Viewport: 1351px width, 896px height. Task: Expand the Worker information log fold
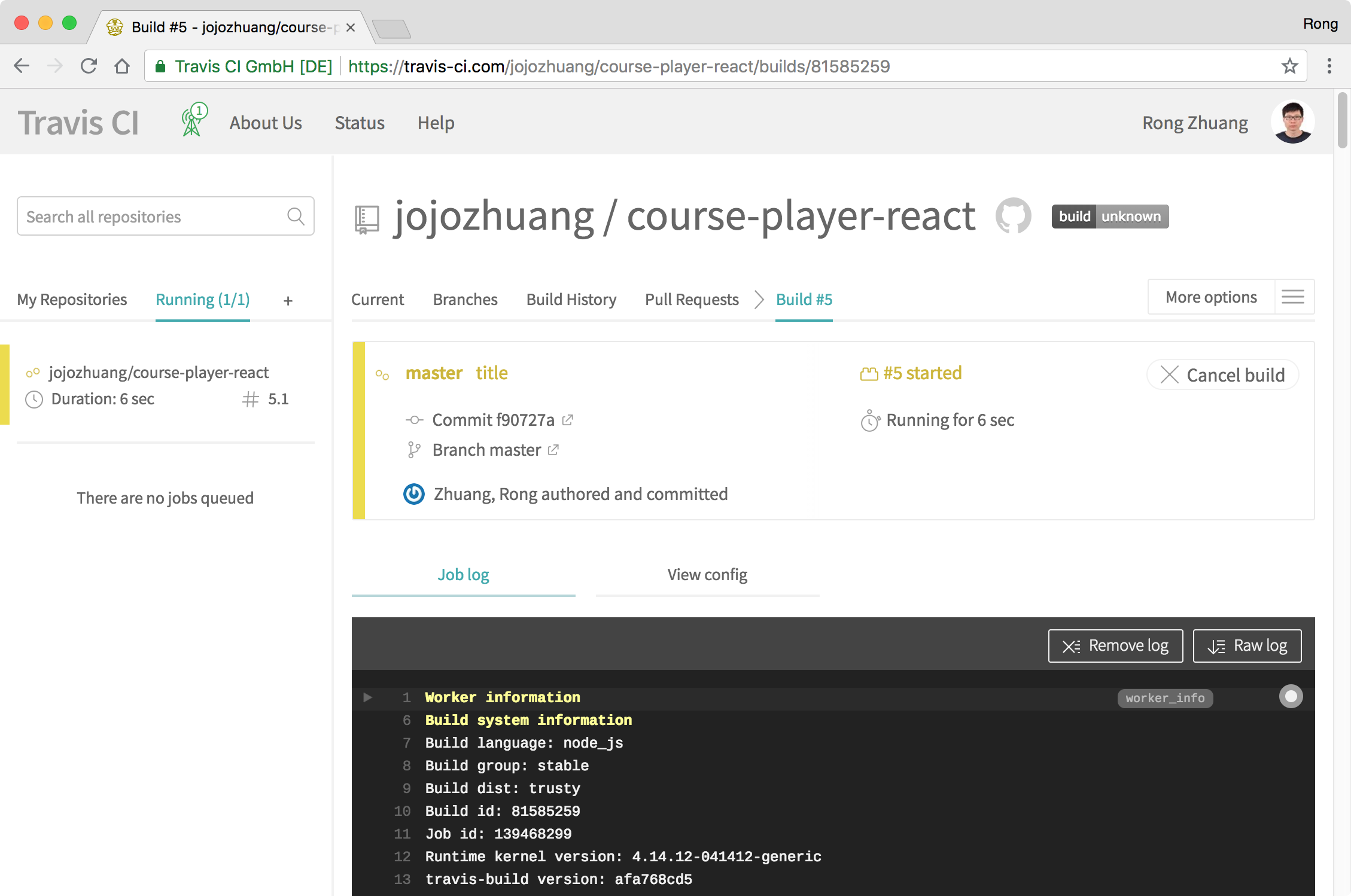368,697
